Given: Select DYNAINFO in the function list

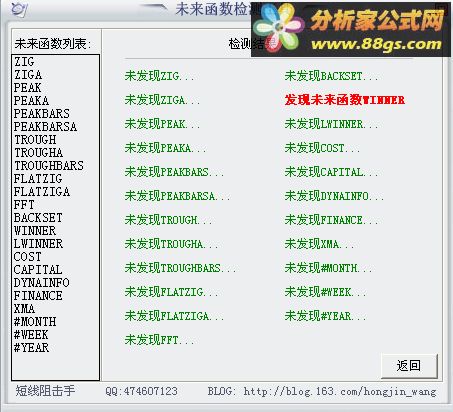Looking at the screenshot, I should tap(42, 283).
